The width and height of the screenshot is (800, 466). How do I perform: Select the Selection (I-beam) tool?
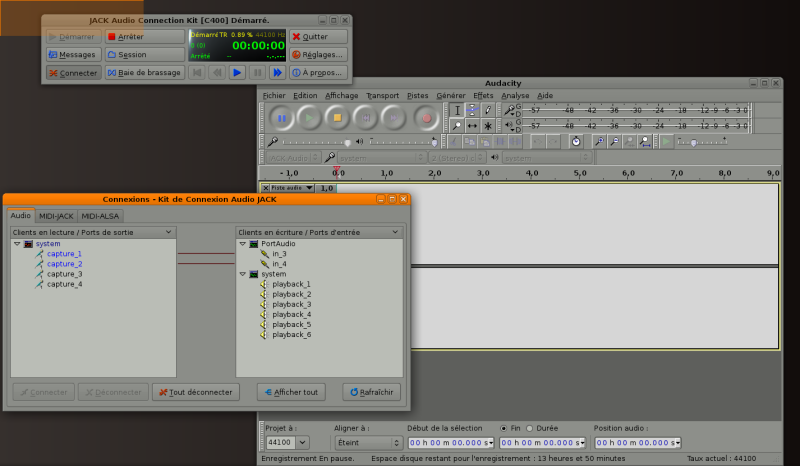pos(457,110)
